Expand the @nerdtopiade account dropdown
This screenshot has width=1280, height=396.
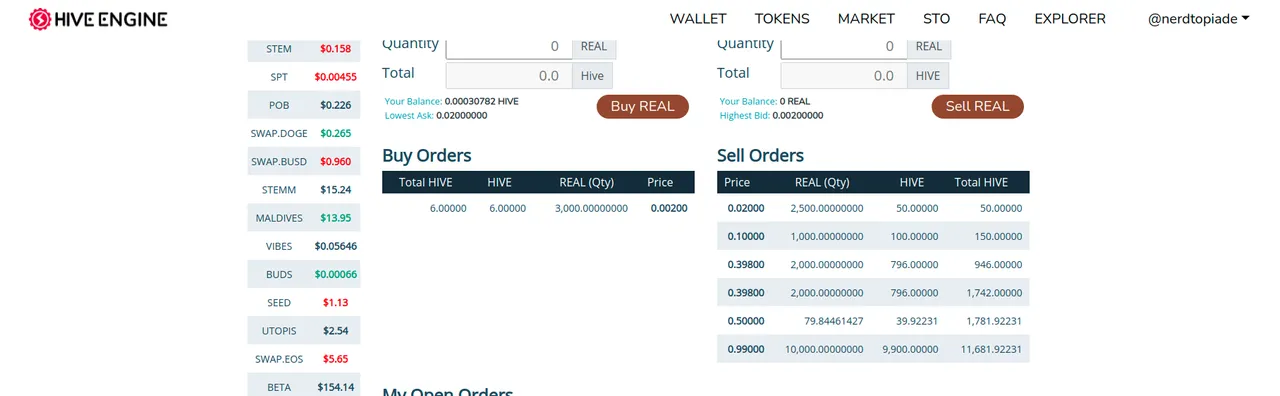point(1198,19)
